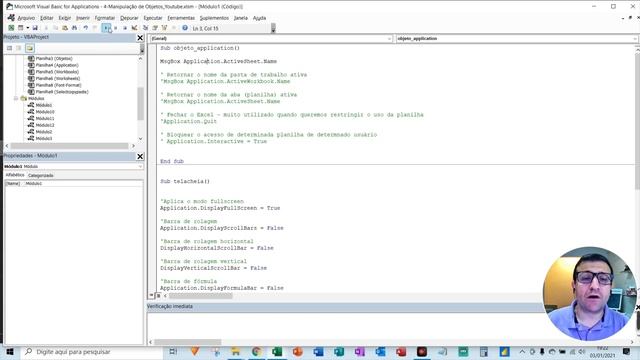Screen dimensions: 640x360
Task: Click Procedure View button at code window bottom
Action: point(151,296)
